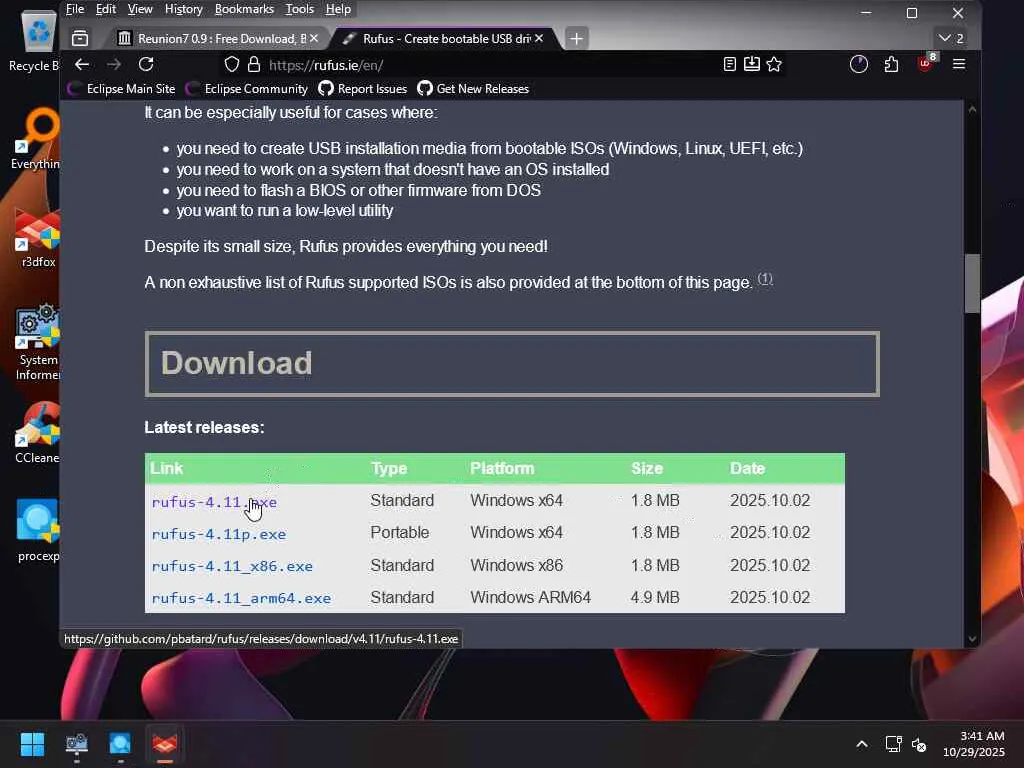Close the Rufus tab

539,39
